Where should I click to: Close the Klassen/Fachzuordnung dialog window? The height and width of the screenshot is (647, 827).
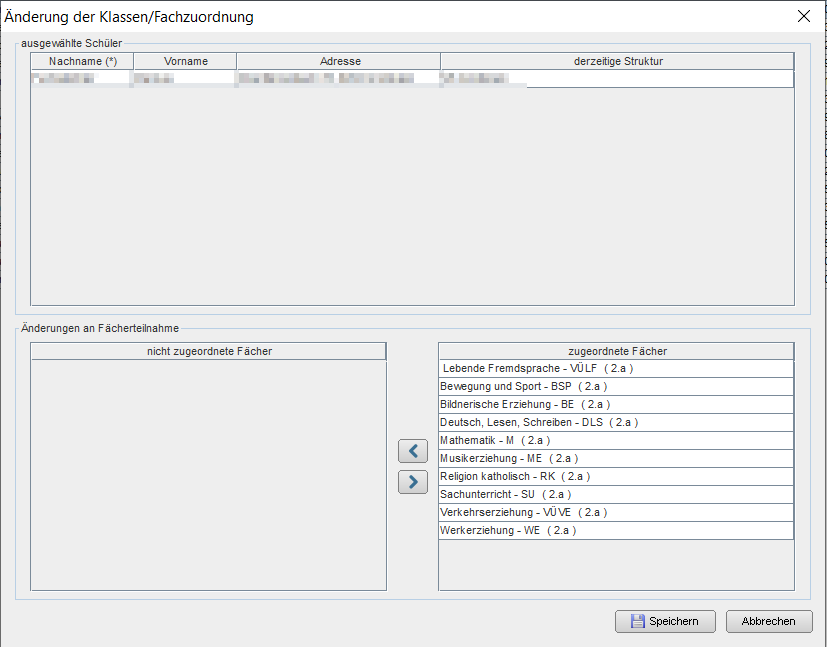coord(803,16)
